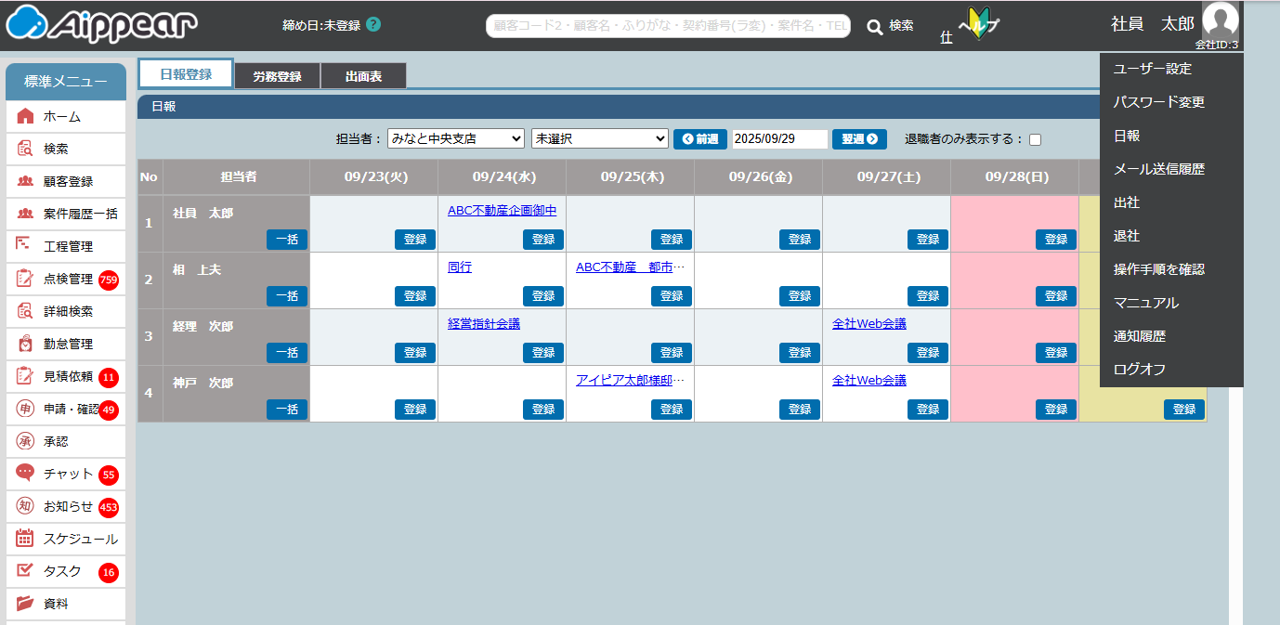1280x625 pixels.
Task: Switch to the 出面表 tab
Action: [363, 76]
